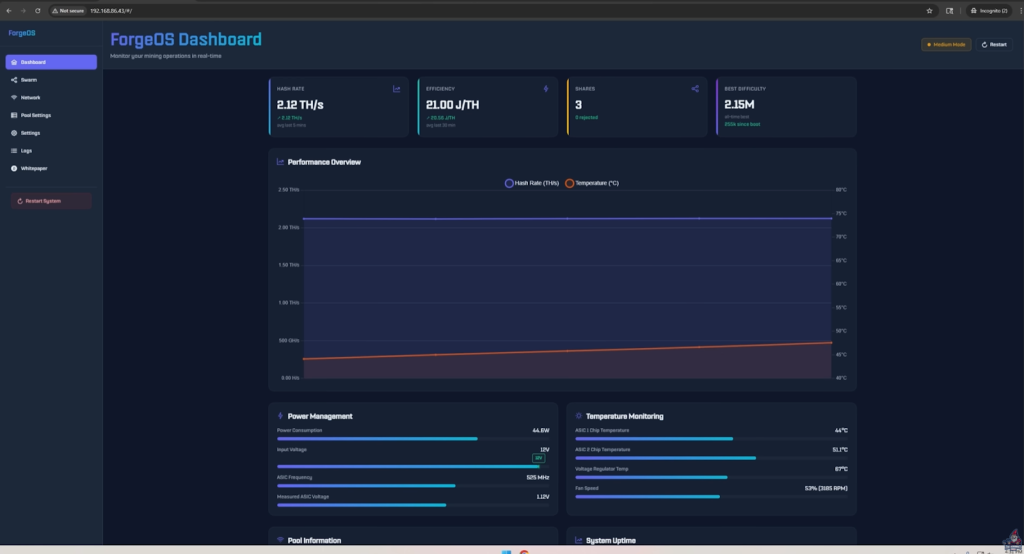Toggle Hash Rate (TH/s) series in chart legend
The height and width of the screenshot is (554, 1024).
(x=532, y=183)
